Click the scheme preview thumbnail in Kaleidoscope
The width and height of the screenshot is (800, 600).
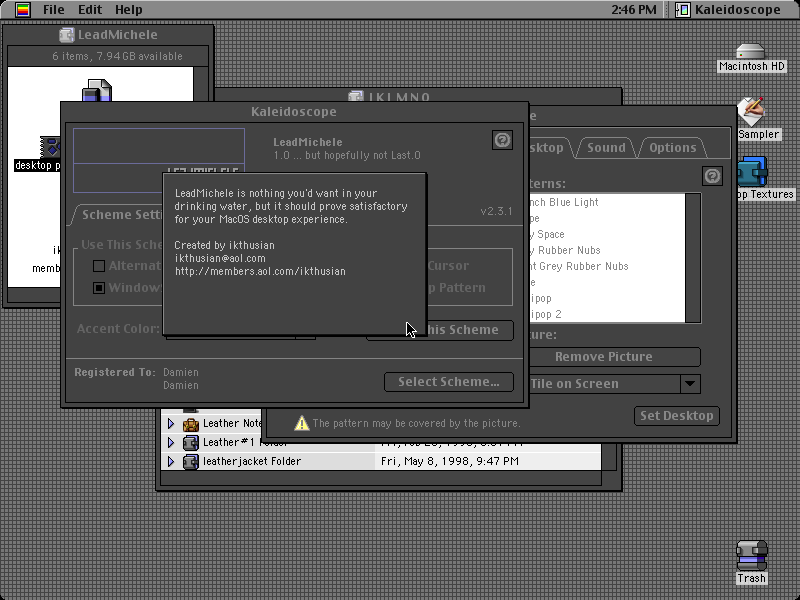pyautogui.click(x=159, y=150)
